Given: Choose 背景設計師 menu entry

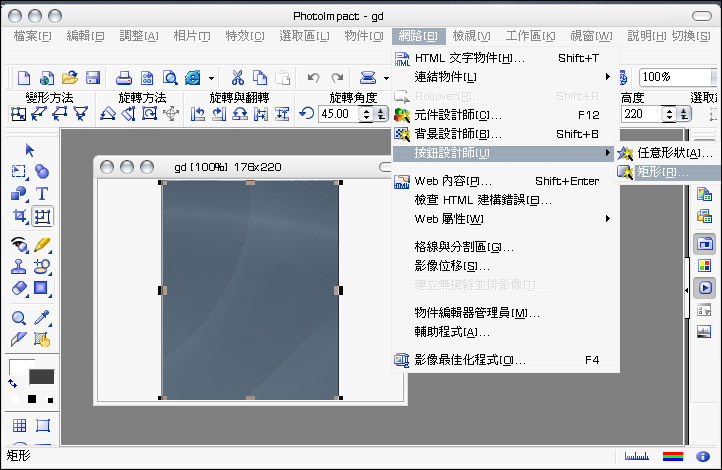Looking at the screenshot, I should (x=505, y=134).
